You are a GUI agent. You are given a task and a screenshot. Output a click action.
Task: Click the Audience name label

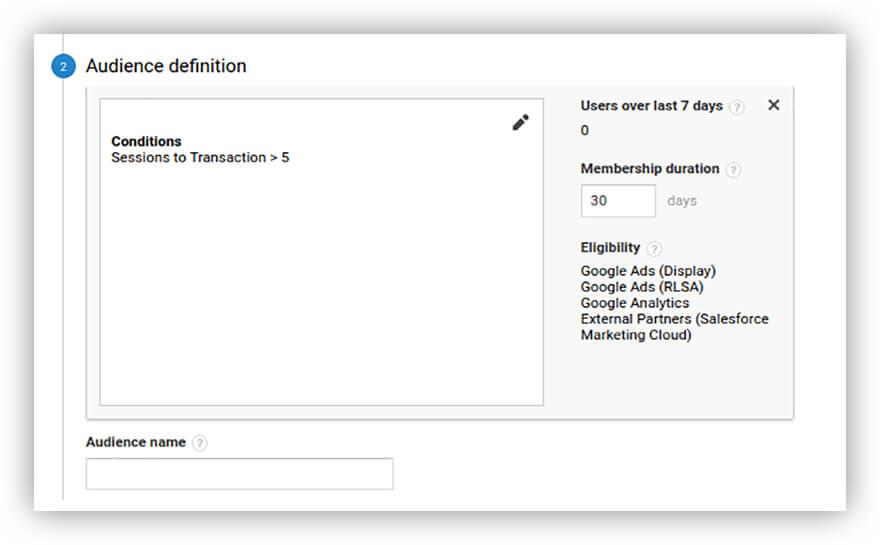pos(136,442)
